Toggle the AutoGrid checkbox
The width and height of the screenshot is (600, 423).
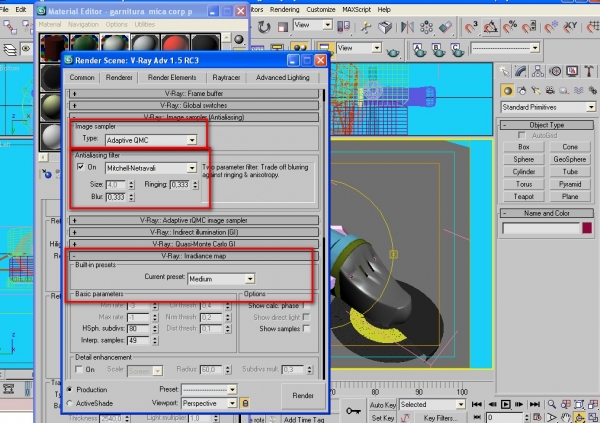coord(521,136)
